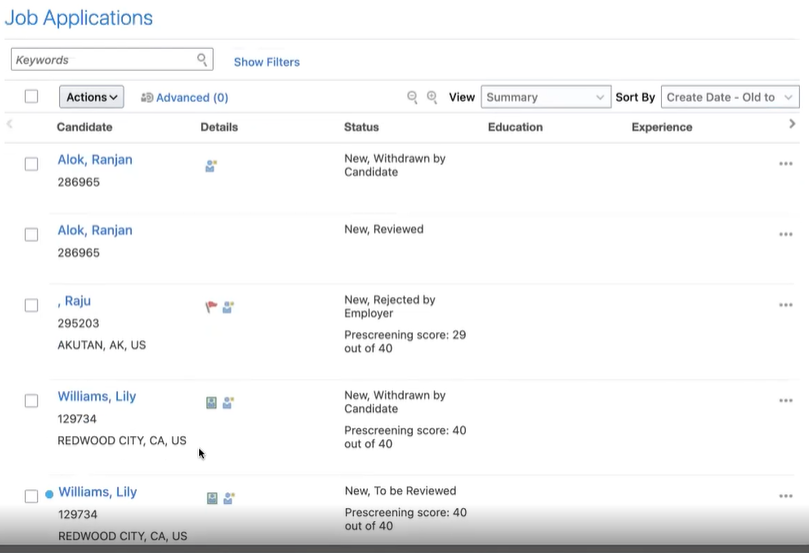Click right arrow to scroll table columns
This screenshot has width=809, height=553.
pos(792,124)
